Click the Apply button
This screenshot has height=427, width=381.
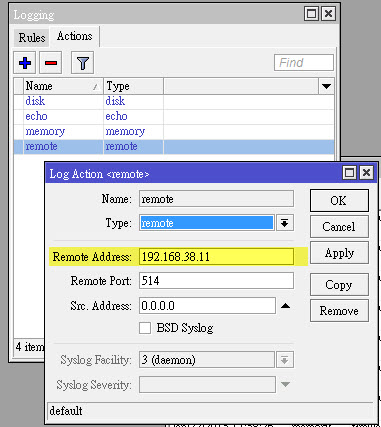pos(339,253)
